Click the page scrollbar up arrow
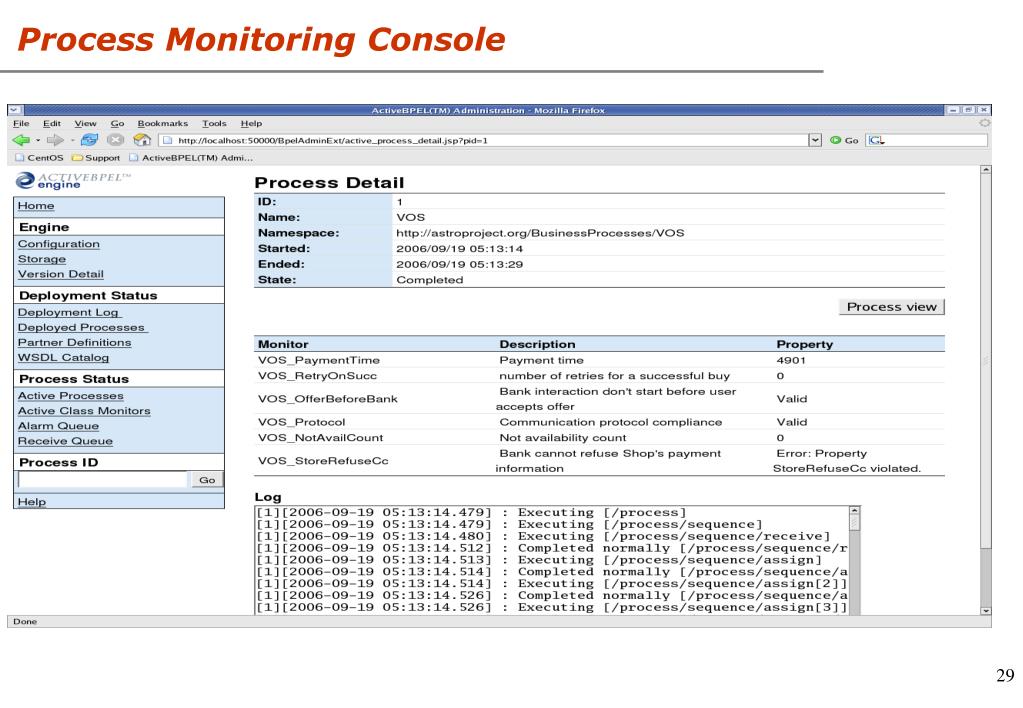 986,170
